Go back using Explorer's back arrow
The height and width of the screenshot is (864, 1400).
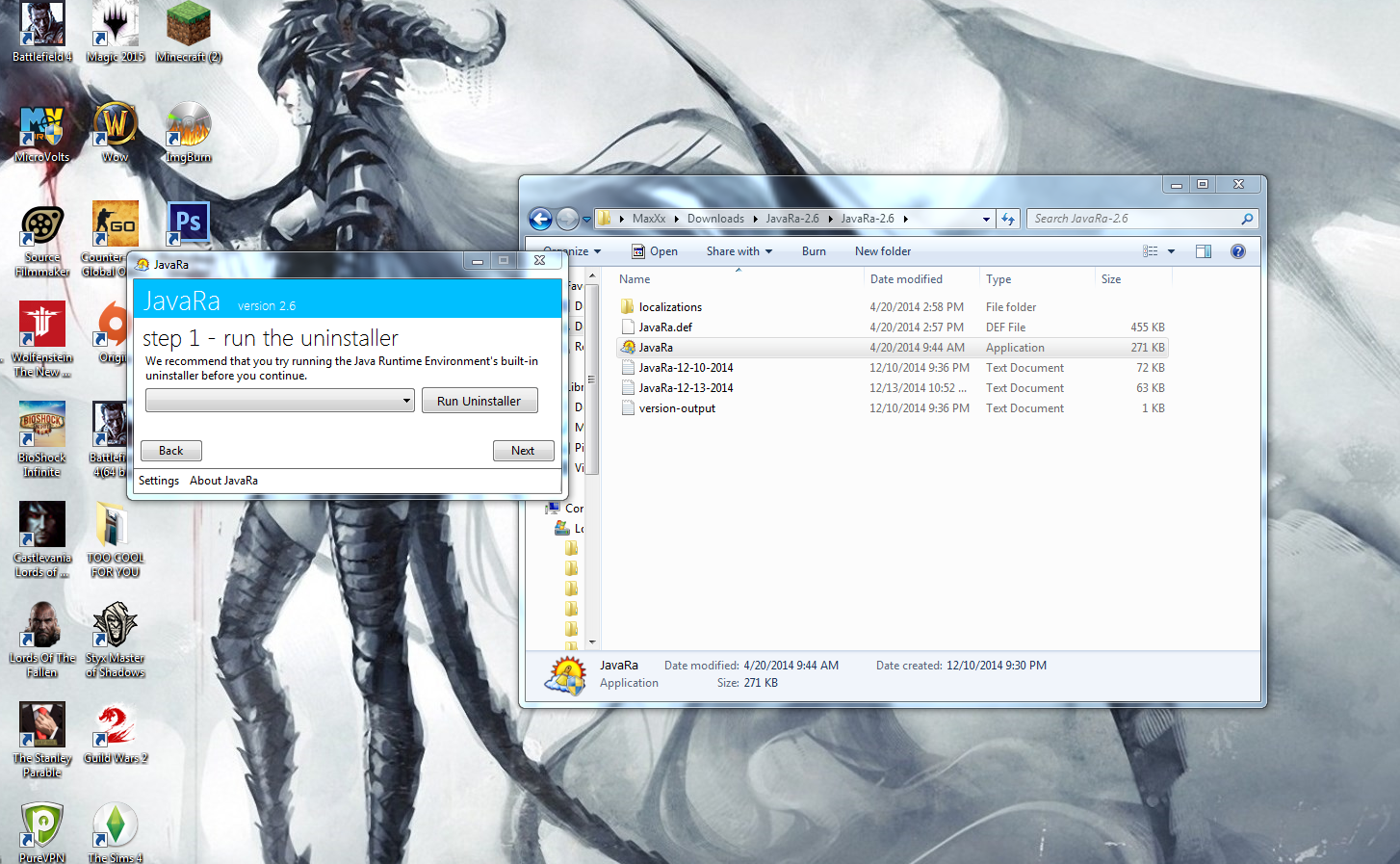541,220
